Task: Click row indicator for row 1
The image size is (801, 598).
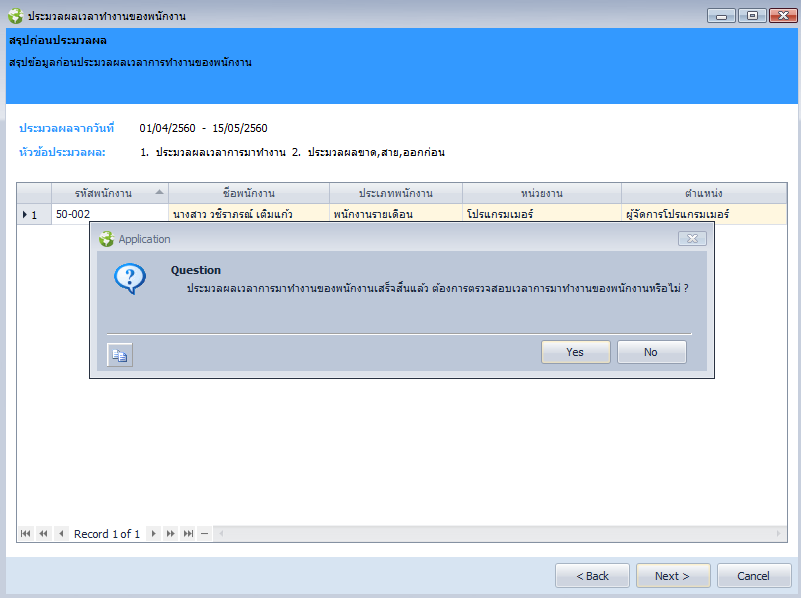Action: [x=34, y=214]
